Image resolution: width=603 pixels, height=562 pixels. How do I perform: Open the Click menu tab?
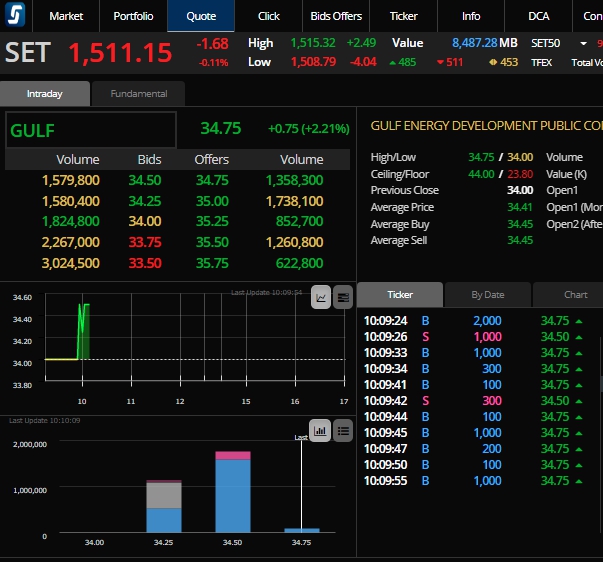[x=268, y=16]
